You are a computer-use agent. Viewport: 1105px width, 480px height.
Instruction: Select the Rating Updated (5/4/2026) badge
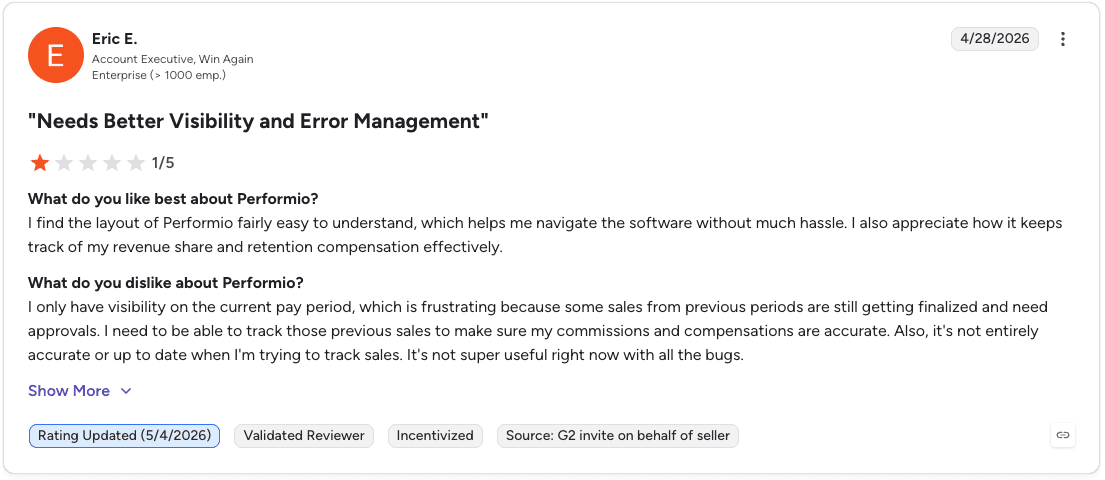coord(125,436)
